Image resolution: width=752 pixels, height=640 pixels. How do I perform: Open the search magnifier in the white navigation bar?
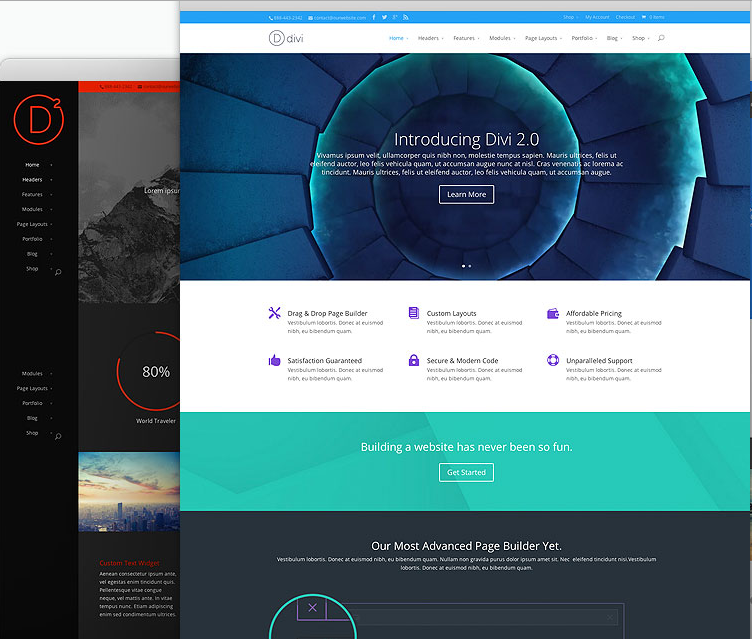click(x=661, y=38)
